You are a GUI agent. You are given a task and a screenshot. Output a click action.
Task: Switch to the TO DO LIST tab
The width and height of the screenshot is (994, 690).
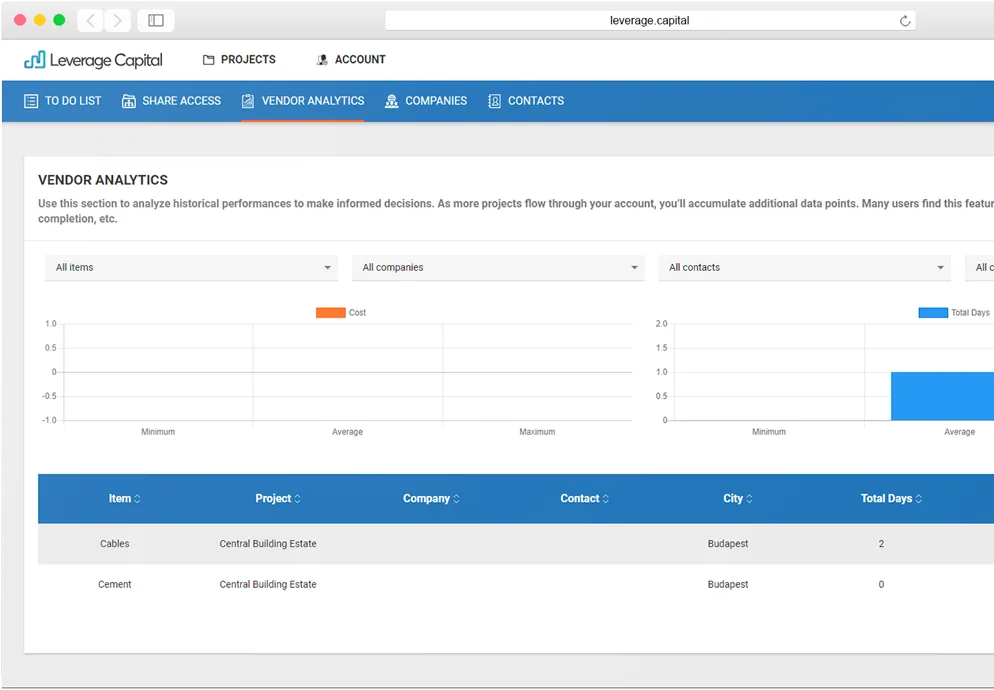pos(63,101)
